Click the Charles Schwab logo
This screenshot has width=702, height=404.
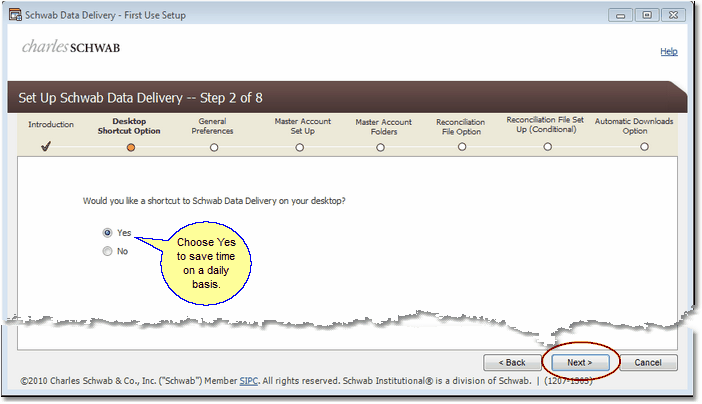(71, 47)
